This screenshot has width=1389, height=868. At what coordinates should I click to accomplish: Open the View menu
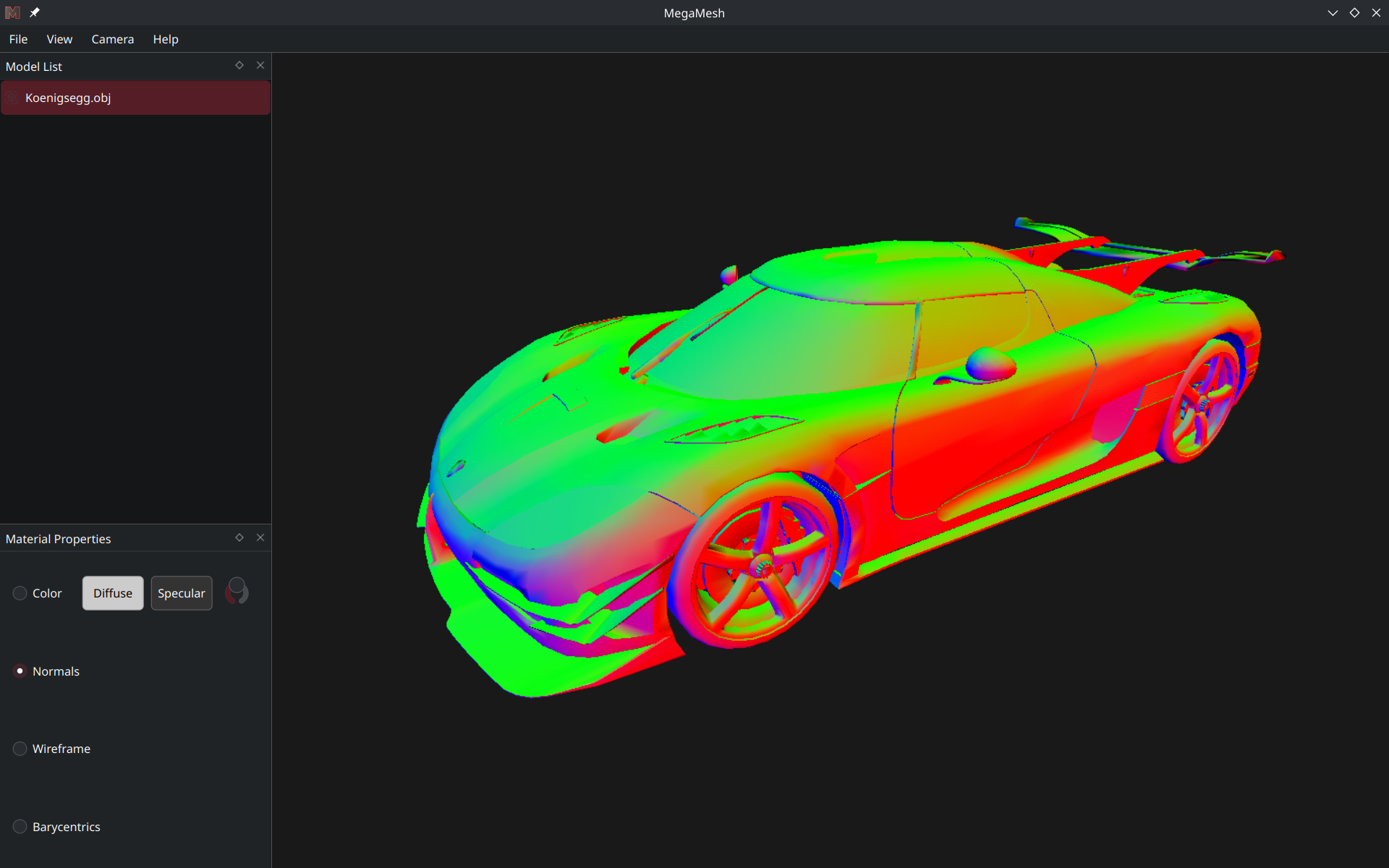tap(59, 39)
